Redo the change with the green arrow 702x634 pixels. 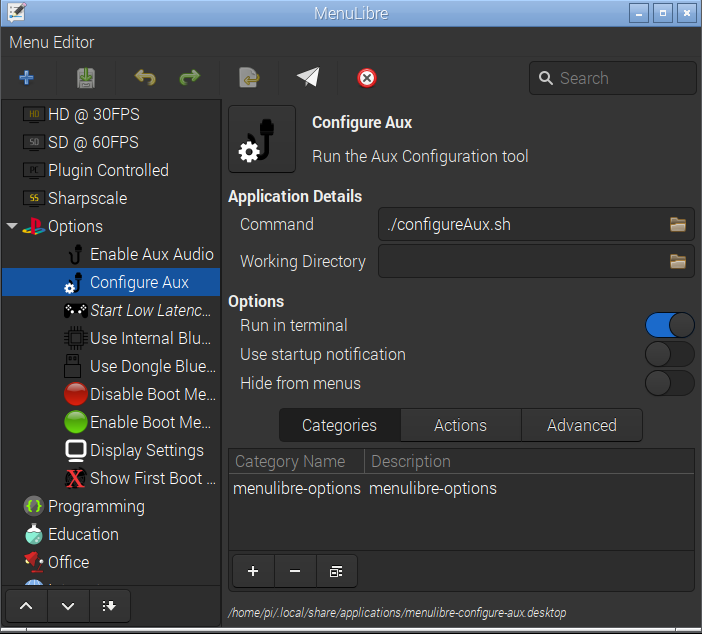[x=189, y=78]
